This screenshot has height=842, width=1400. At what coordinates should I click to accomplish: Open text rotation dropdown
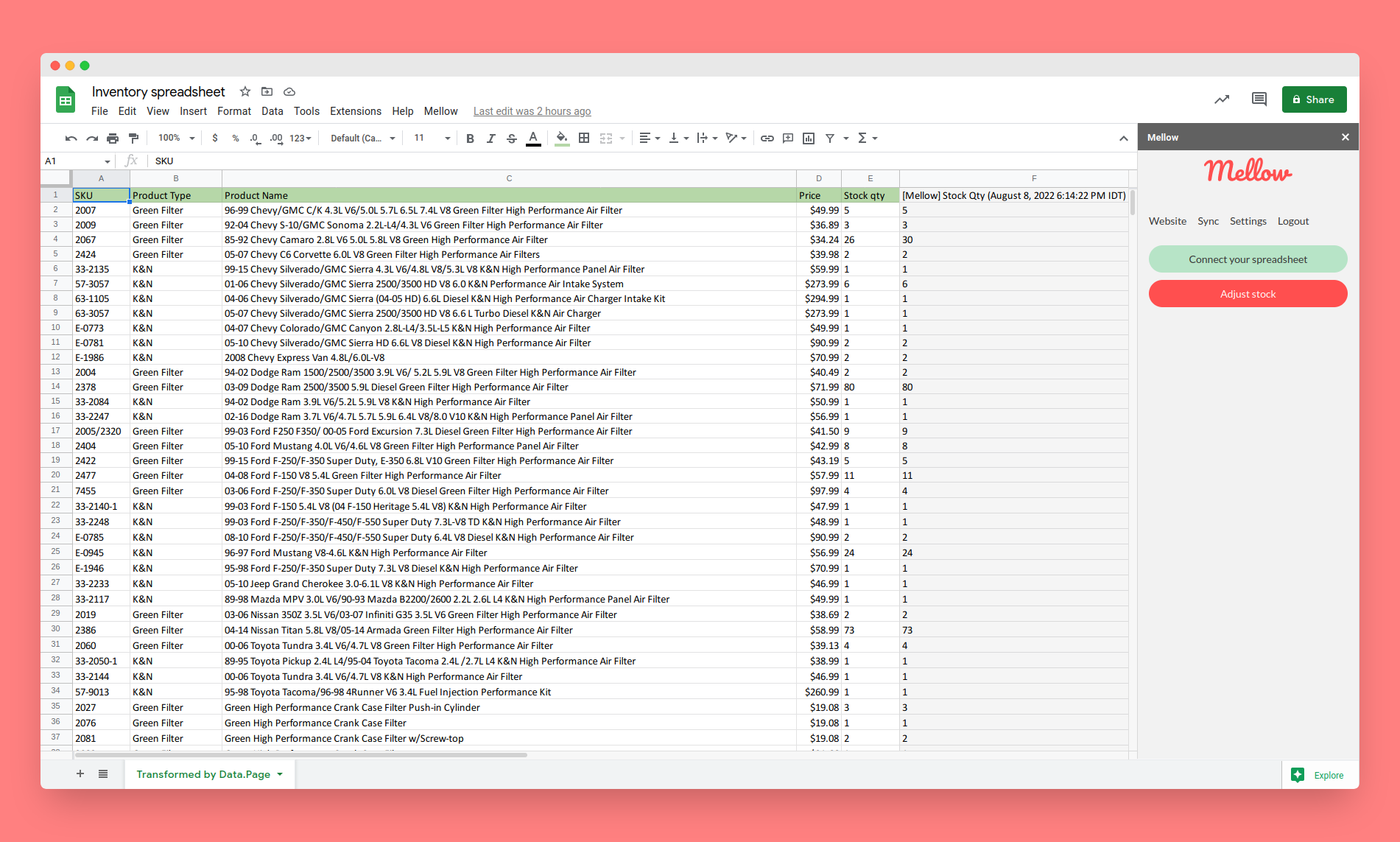(736, 138)
